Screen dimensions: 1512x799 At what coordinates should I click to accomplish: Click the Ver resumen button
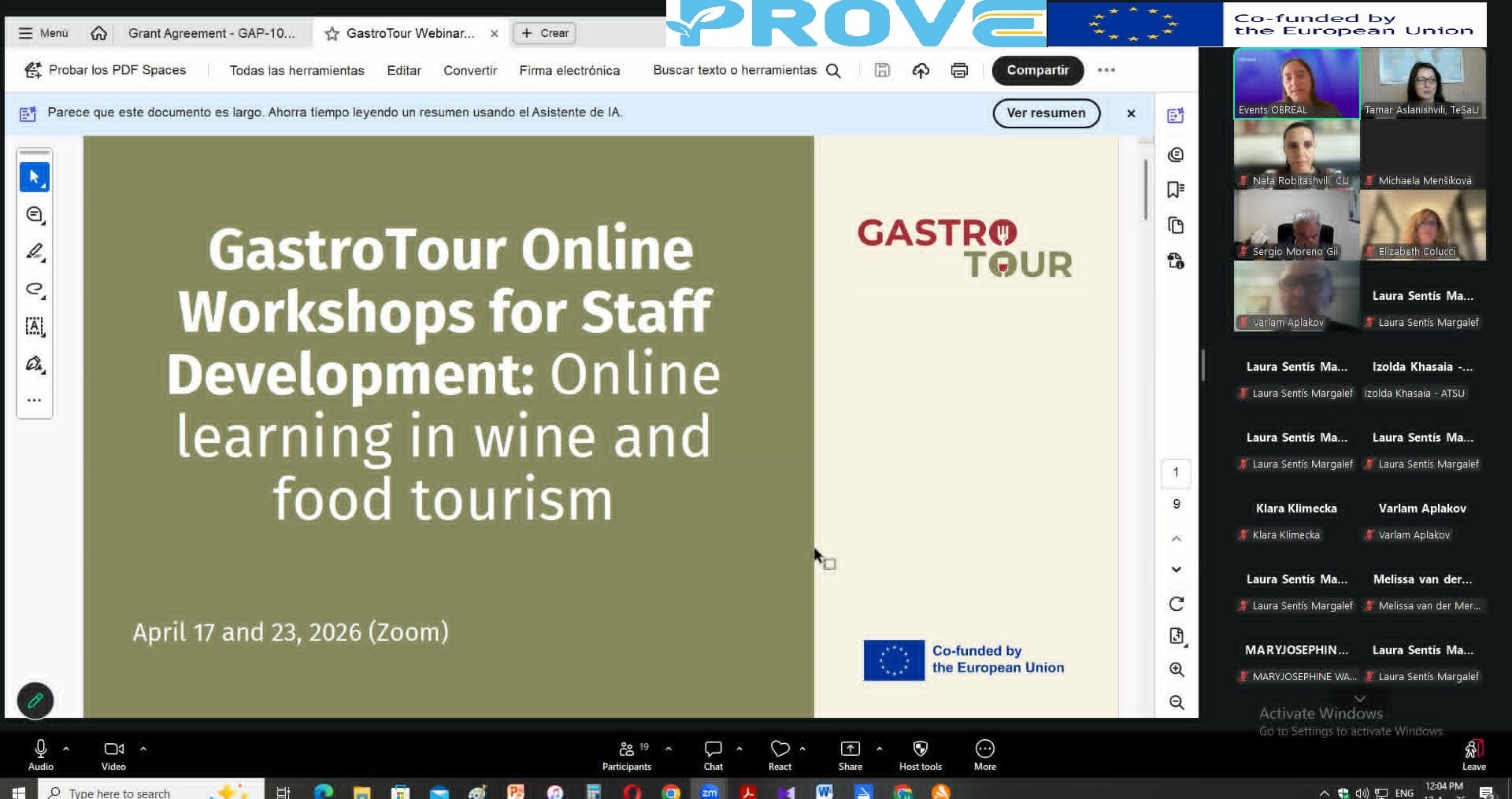[1046, 113]
